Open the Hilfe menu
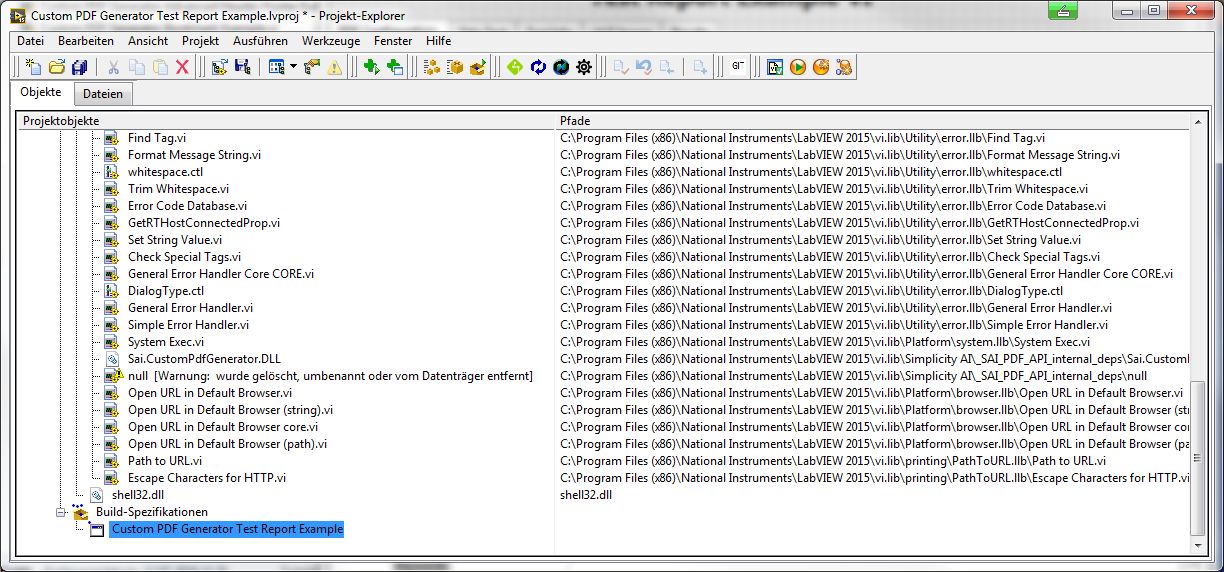The height and width of the screenshot is (572, 1224). [x=438, y=41]
